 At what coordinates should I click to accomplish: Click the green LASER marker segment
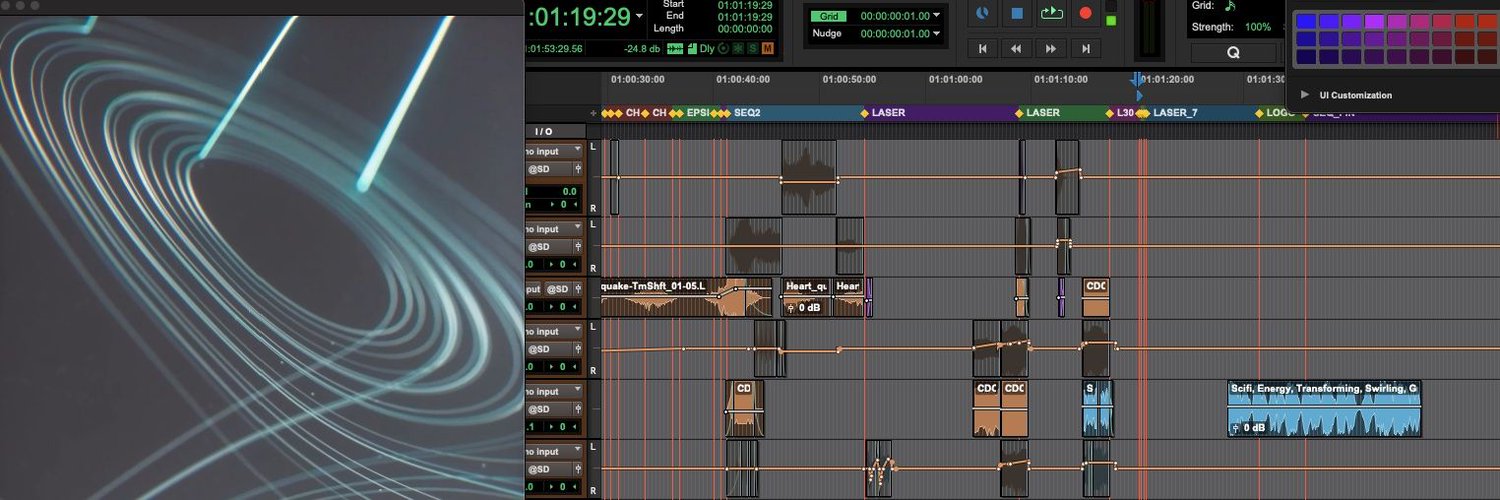1043,113
